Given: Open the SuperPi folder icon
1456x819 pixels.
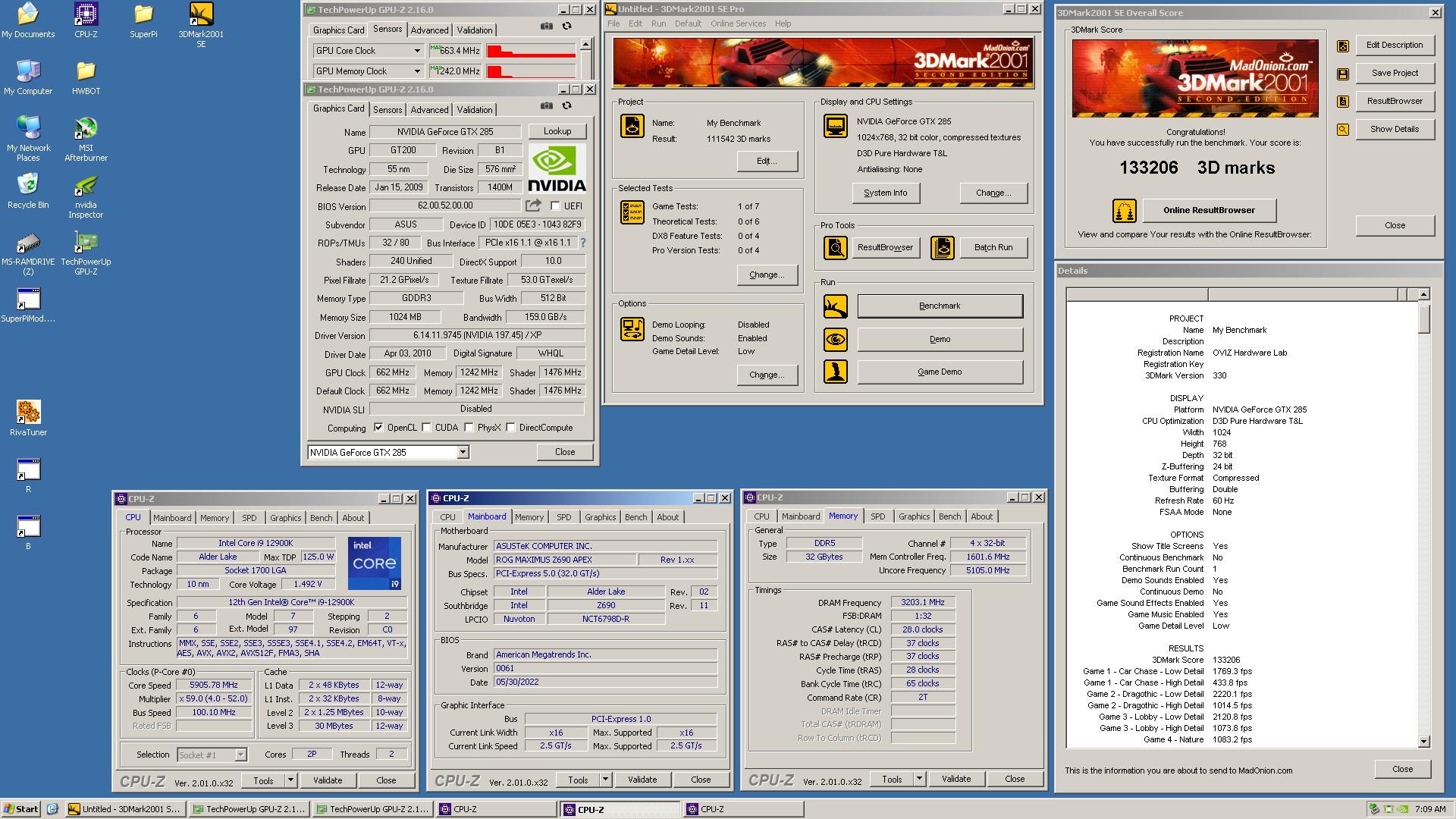Looking at the screenshot, I should [143, 20].
